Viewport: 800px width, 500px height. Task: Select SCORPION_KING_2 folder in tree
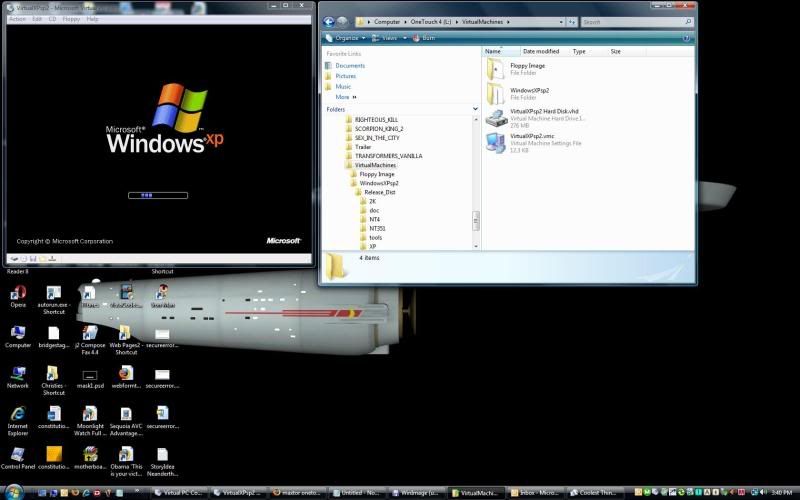[379, 129]
